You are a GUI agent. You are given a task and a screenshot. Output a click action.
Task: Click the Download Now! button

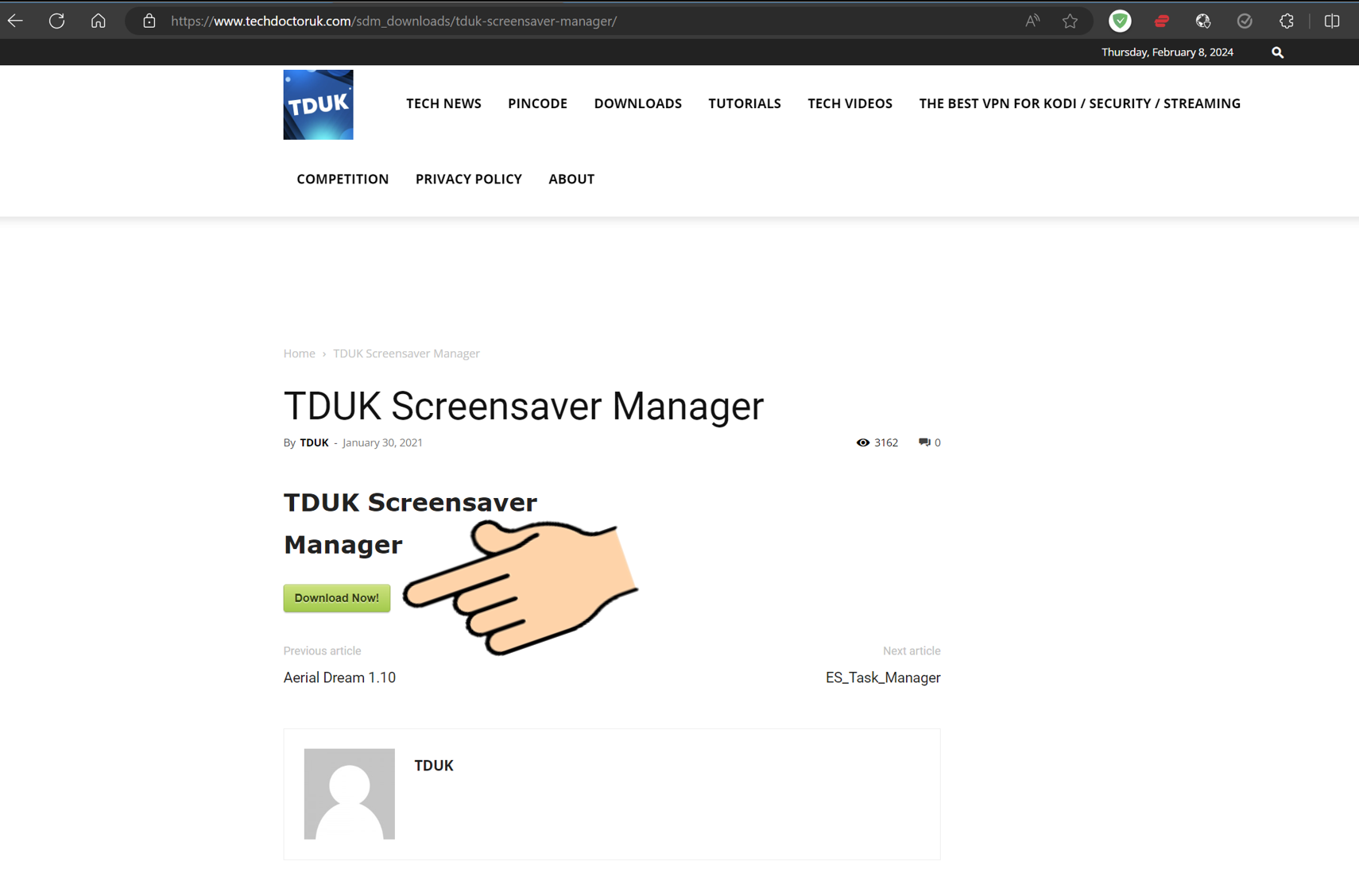coord(337,598)
